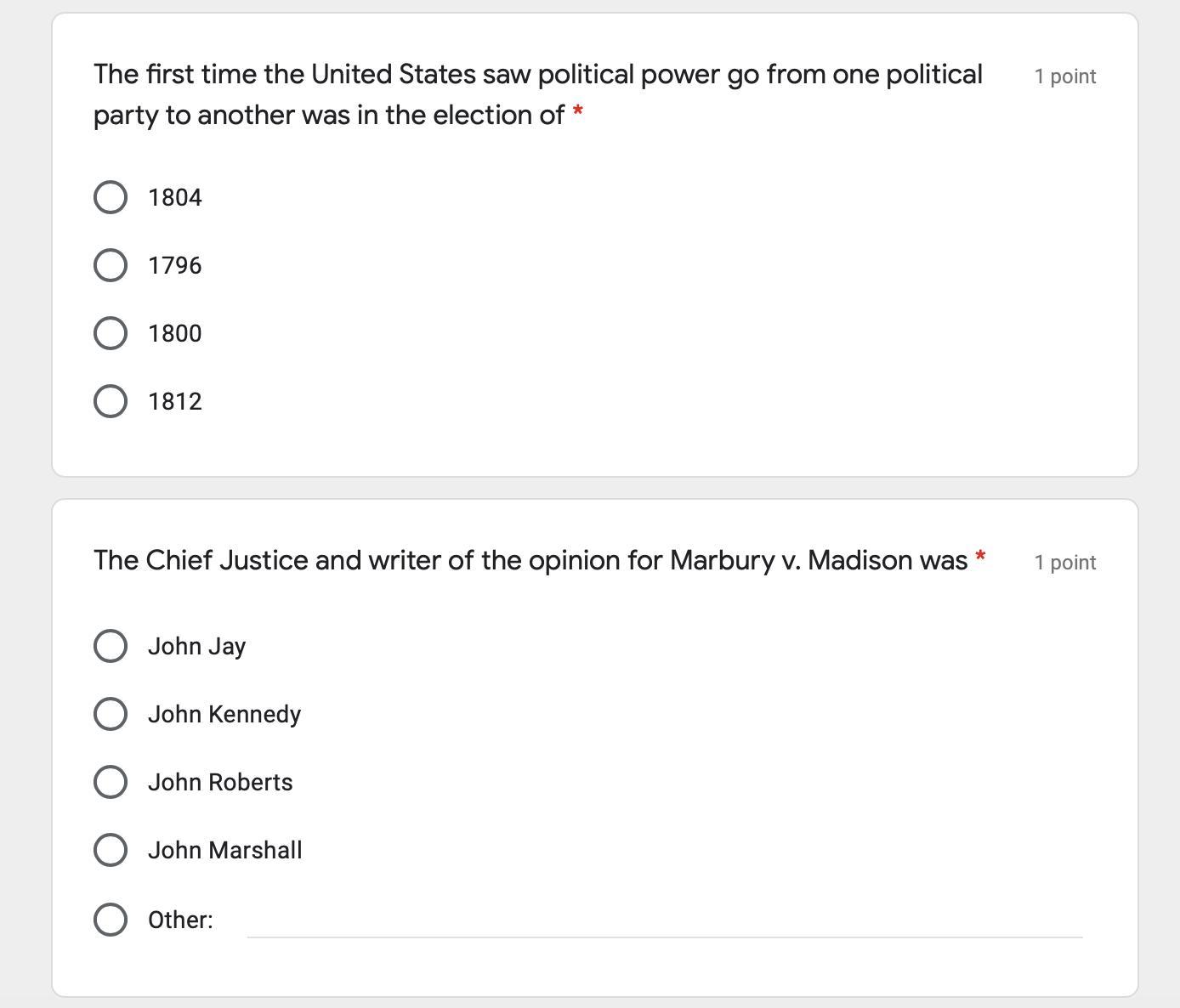Choose the 1796 radio circle
This screenshot has width=1180, height=1008.
[x=111, y=265]
